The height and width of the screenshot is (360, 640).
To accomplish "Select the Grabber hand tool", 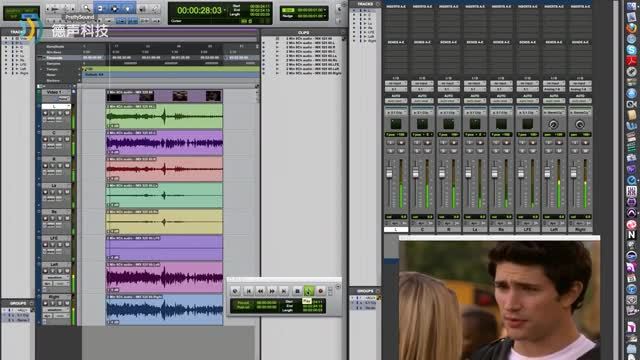I will 128,9.
